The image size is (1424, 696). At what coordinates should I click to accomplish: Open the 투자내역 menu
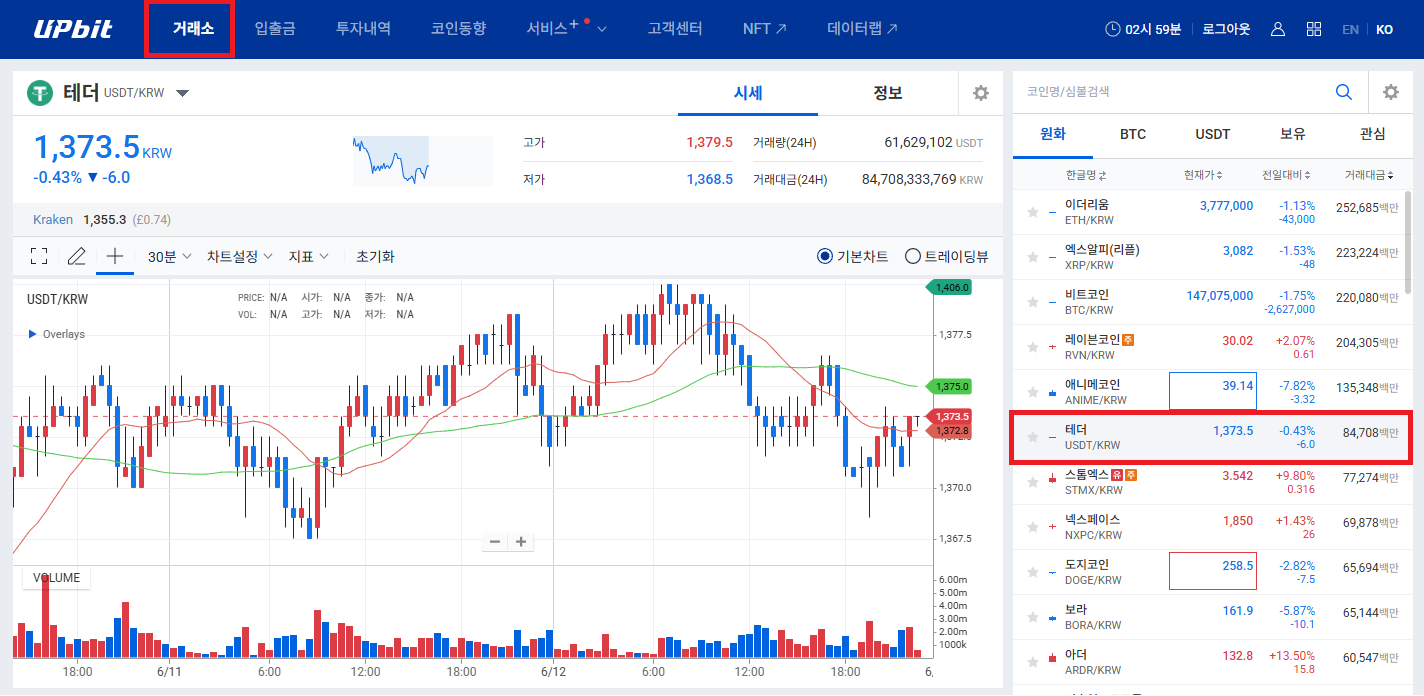click(x=363, y=28)
